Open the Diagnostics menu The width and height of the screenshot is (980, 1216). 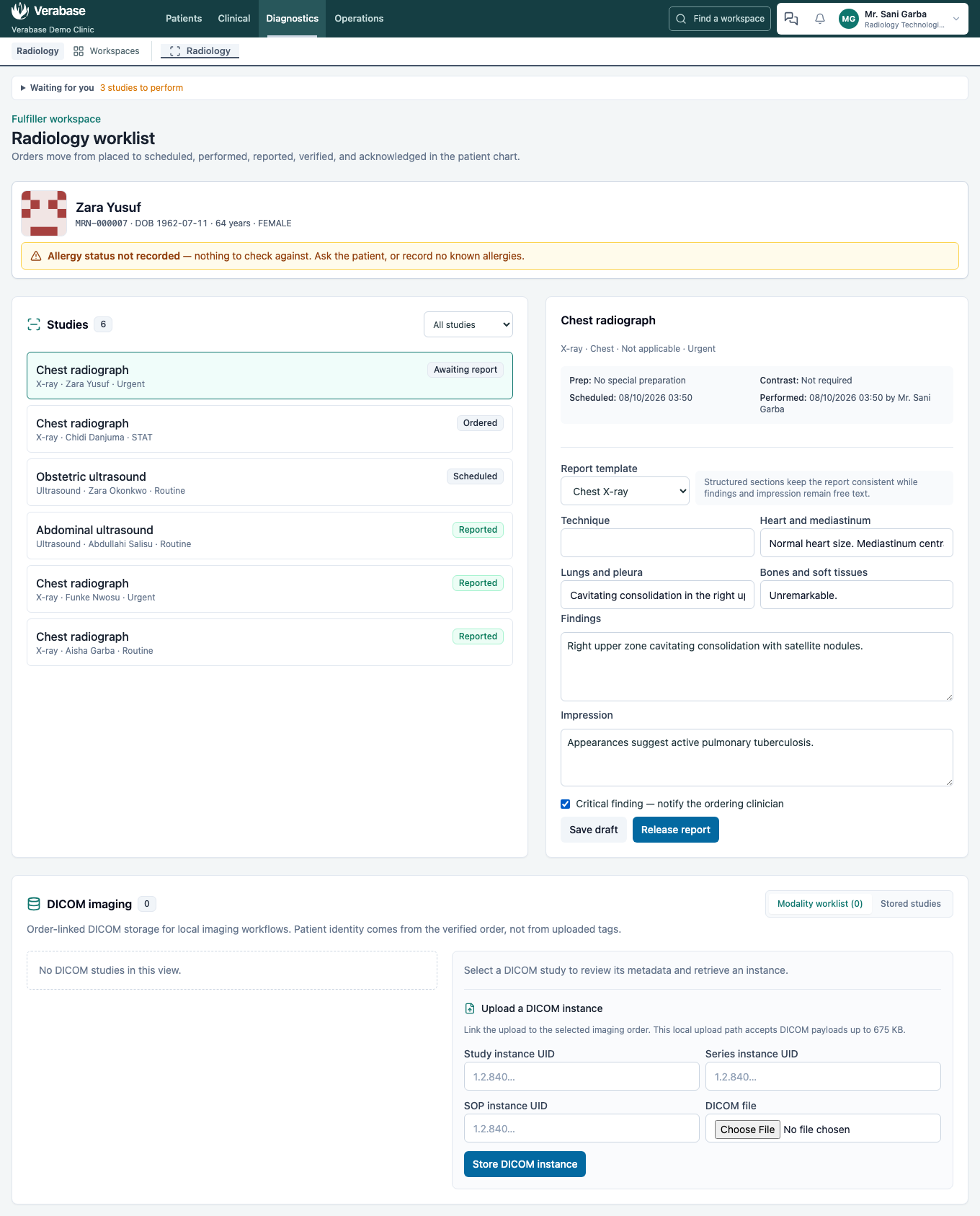(292, 19)
